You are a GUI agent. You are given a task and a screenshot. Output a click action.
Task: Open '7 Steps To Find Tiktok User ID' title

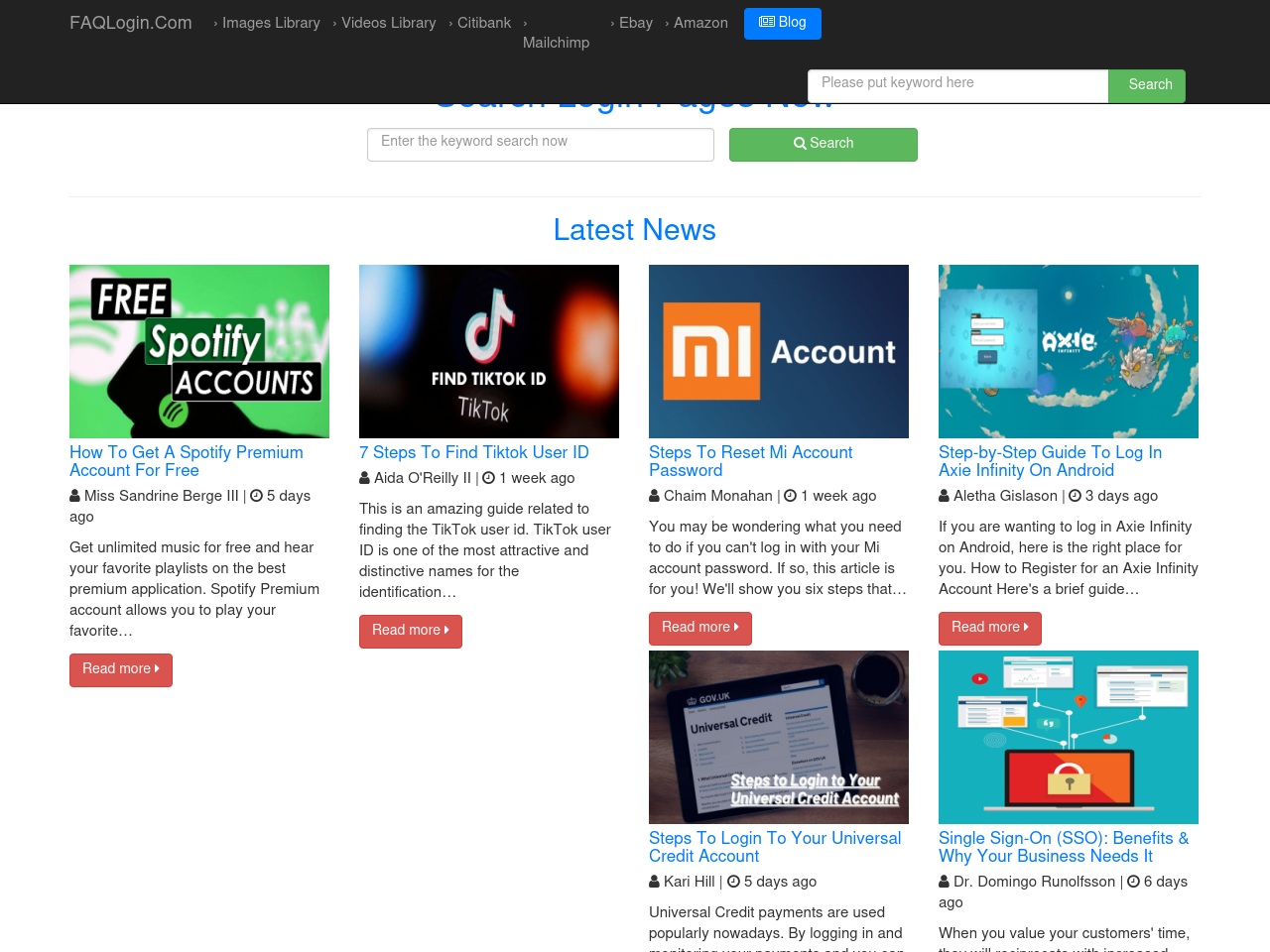(474, 452)
